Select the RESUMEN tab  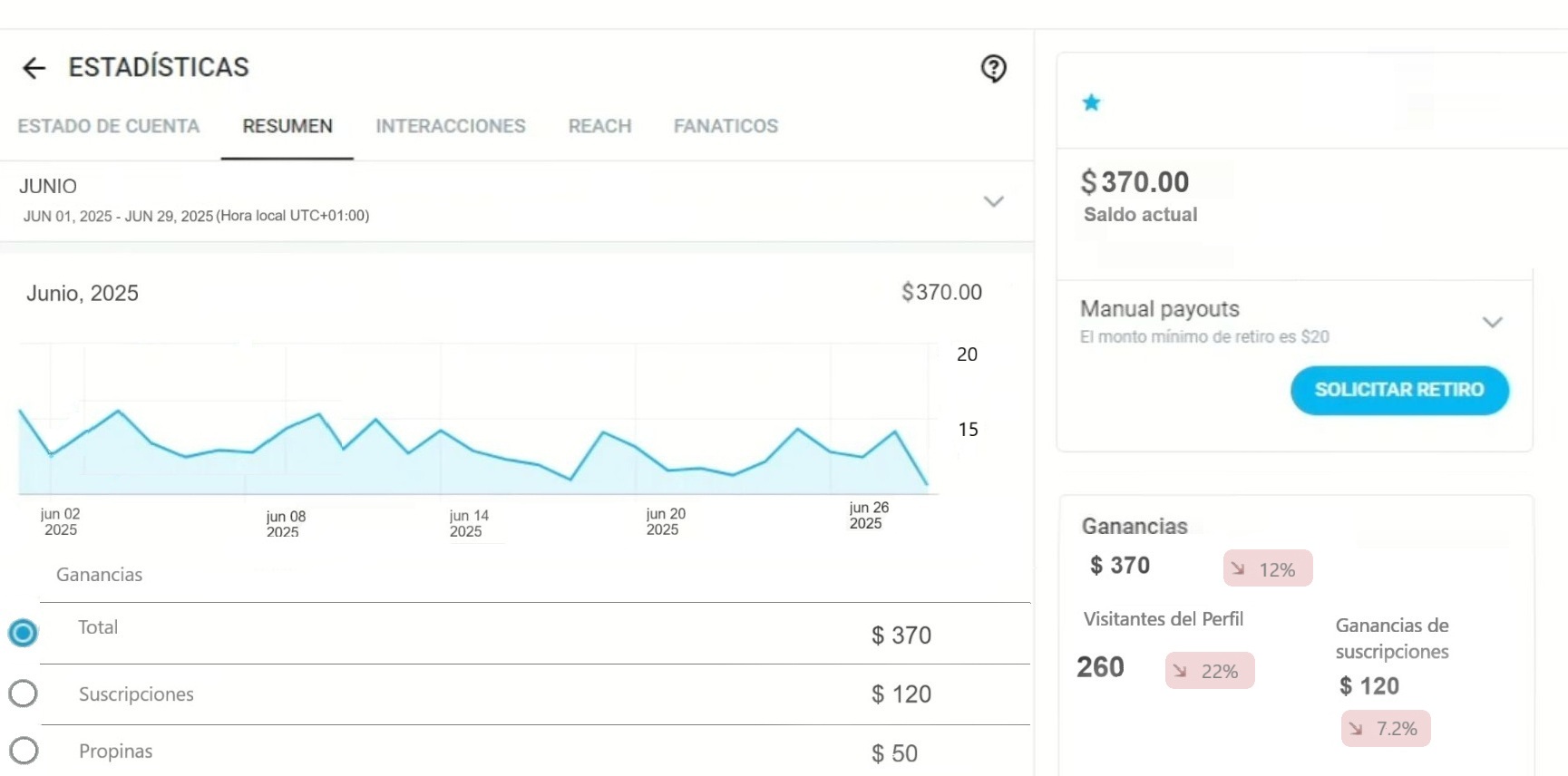[x=287, y=126]
